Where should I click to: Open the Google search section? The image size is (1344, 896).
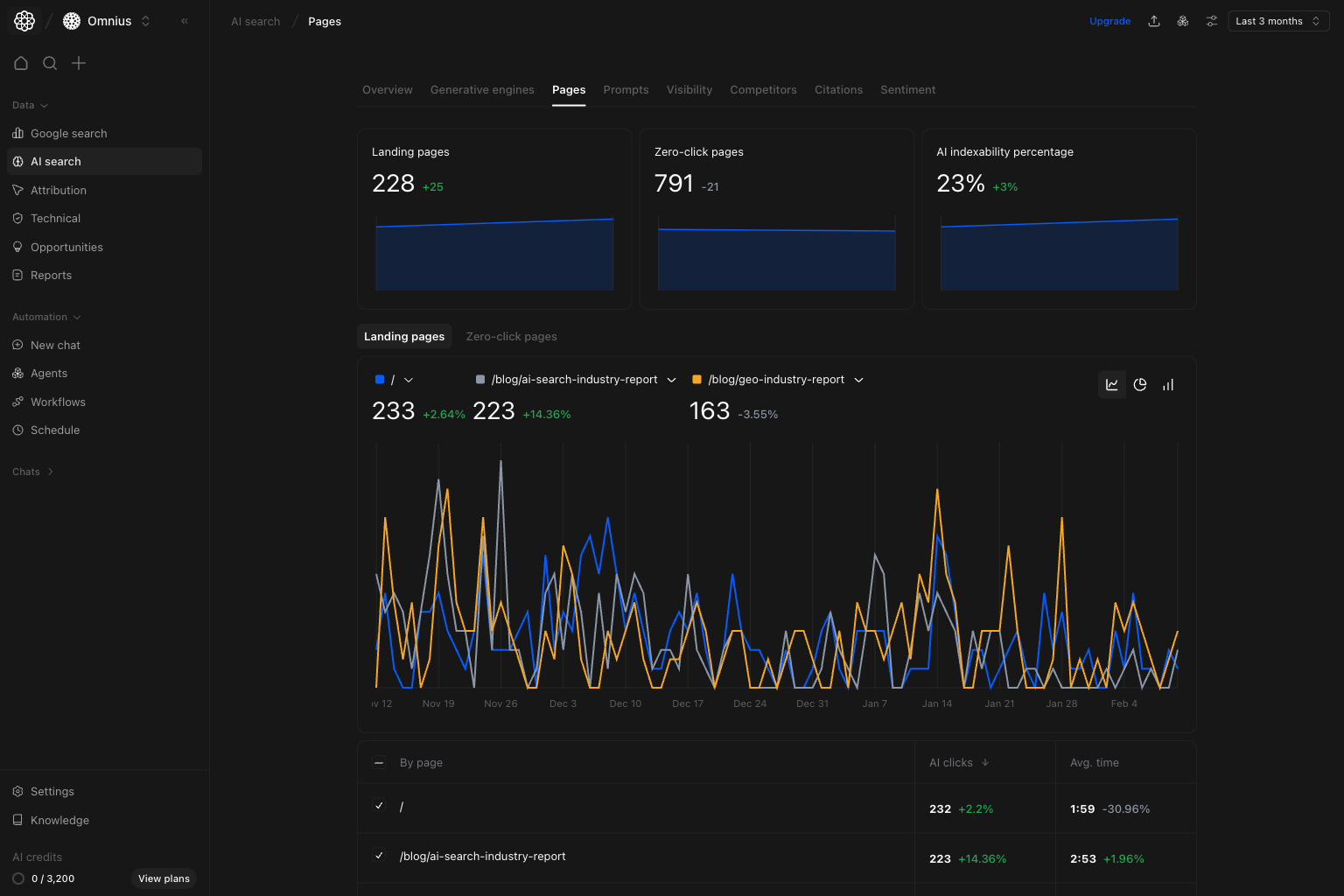pyautogui.click(x=69, y=133)
